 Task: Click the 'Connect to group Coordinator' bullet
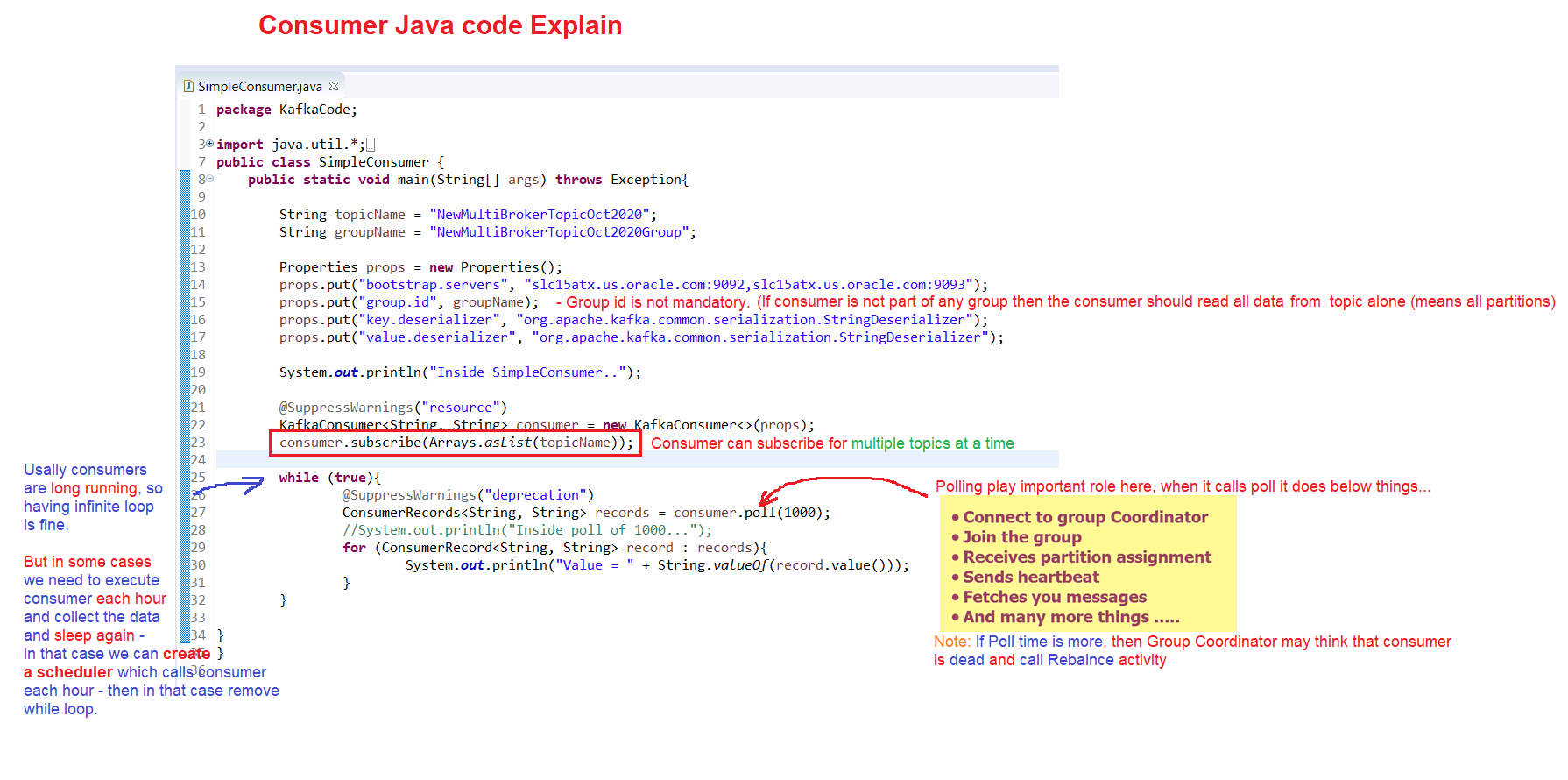coord(1080,517)
